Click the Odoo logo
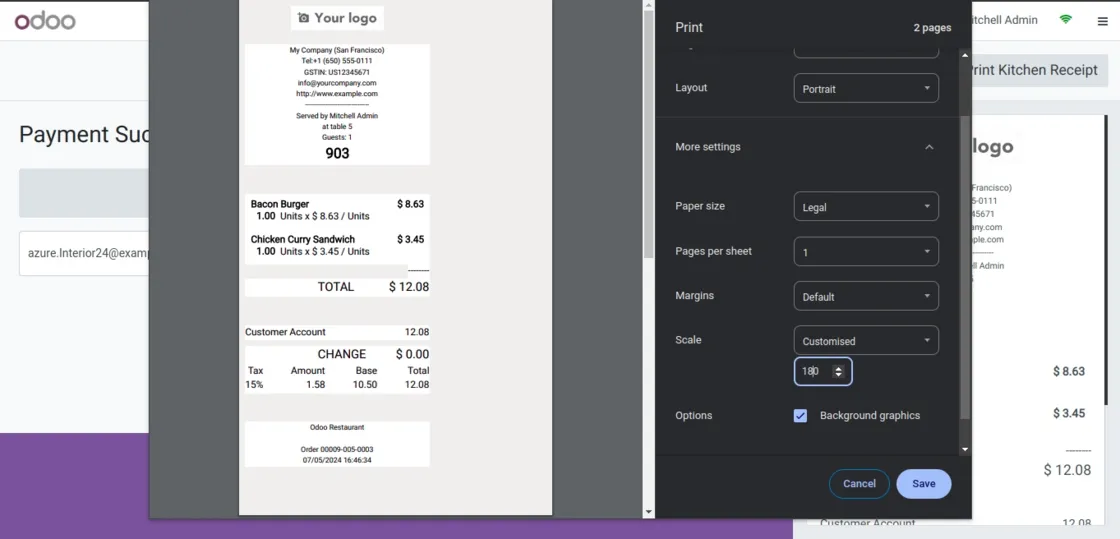Image resolution: width=1120 pixels, height=539 pixels. 45,21
